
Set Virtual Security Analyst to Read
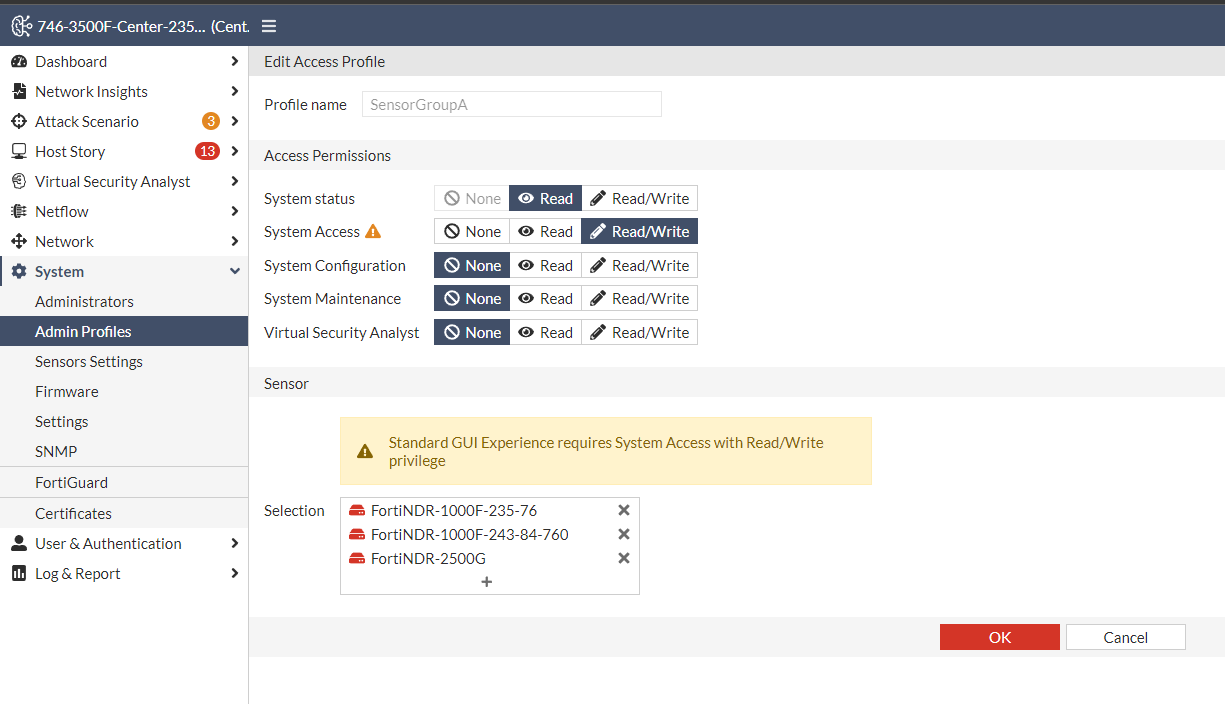pos(546,332)
